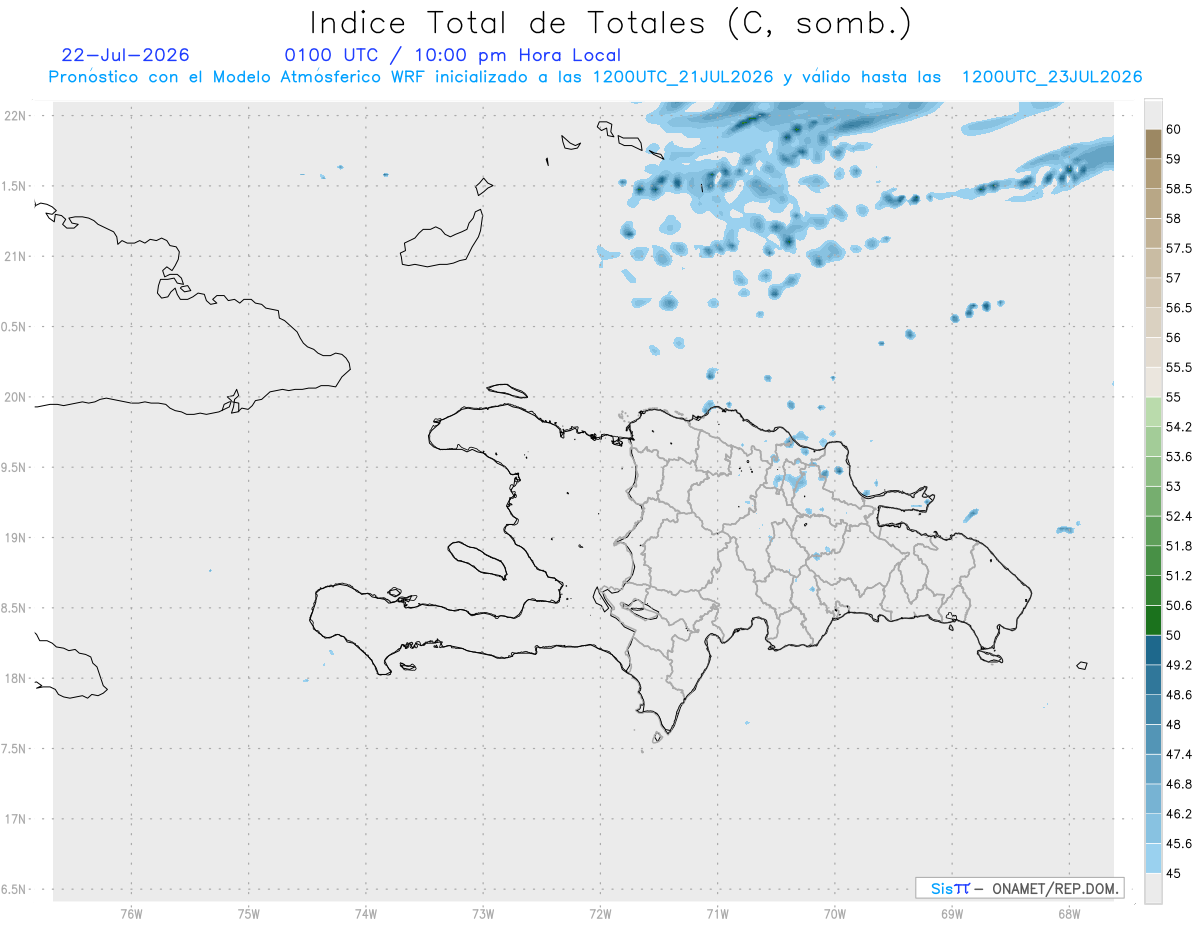Click the latitude label "19N"
This screenshot has height=927, width=1200.
17,538
